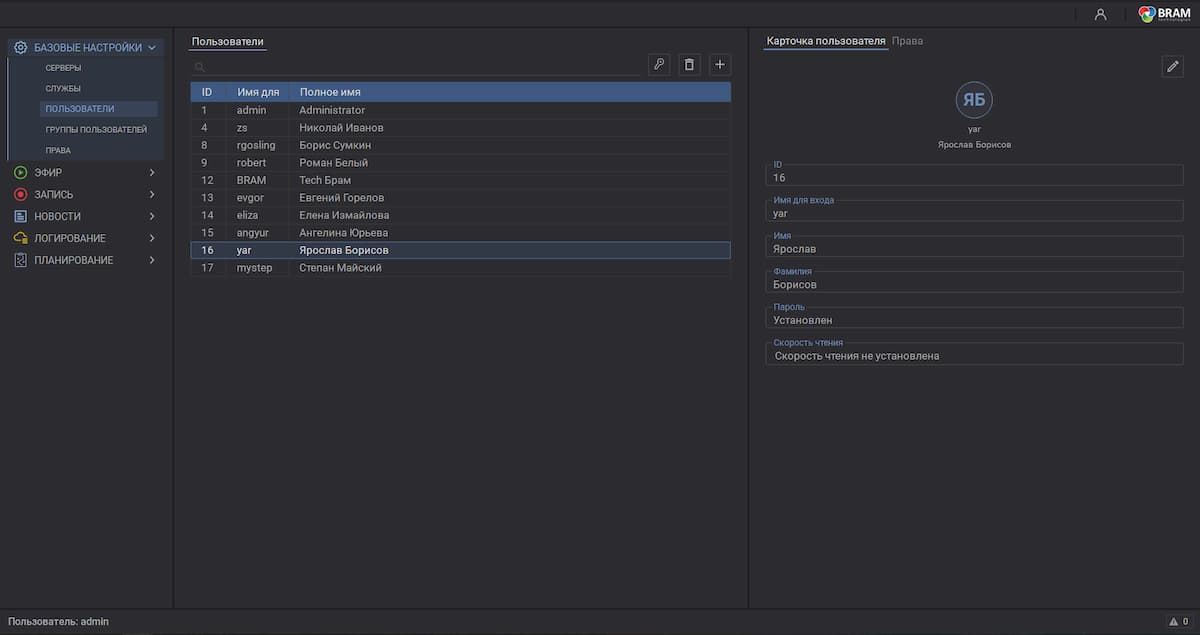Click the search magnifier icon
Viewport: 1200px width, 635px height.
coord(199,67)
